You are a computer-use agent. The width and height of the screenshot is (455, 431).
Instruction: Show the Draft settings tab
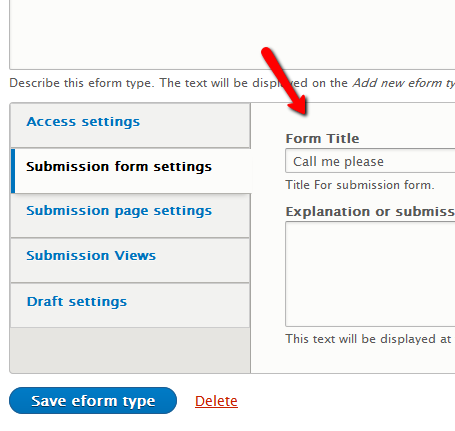(77, 302)
